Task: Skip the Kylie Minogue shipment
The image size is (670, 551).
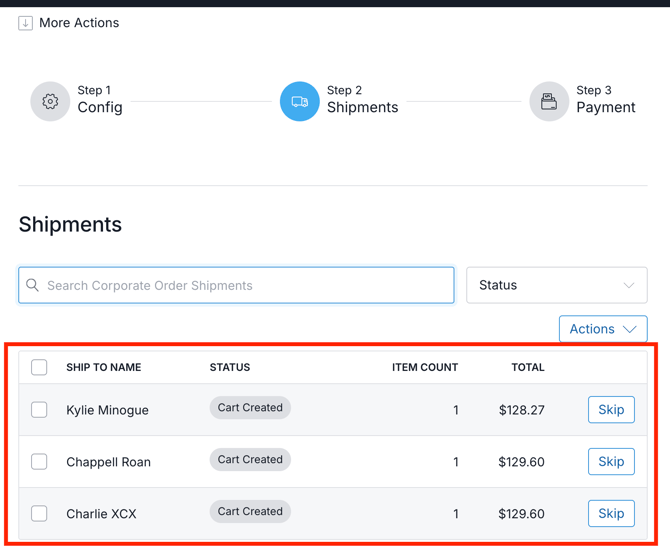Action: [611, 410]
